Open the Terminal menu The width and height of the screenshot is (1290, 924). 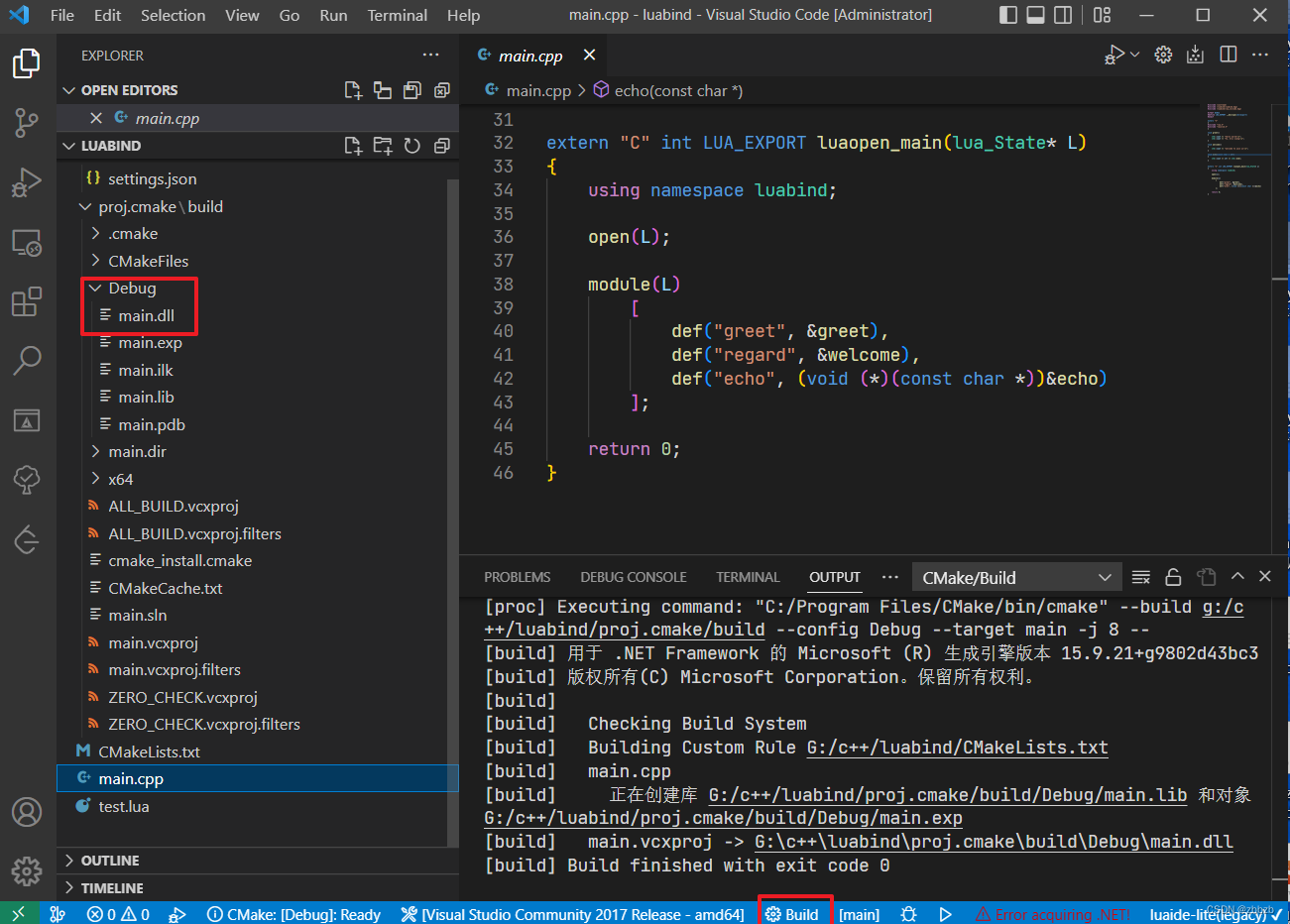(x=397, y=15)
